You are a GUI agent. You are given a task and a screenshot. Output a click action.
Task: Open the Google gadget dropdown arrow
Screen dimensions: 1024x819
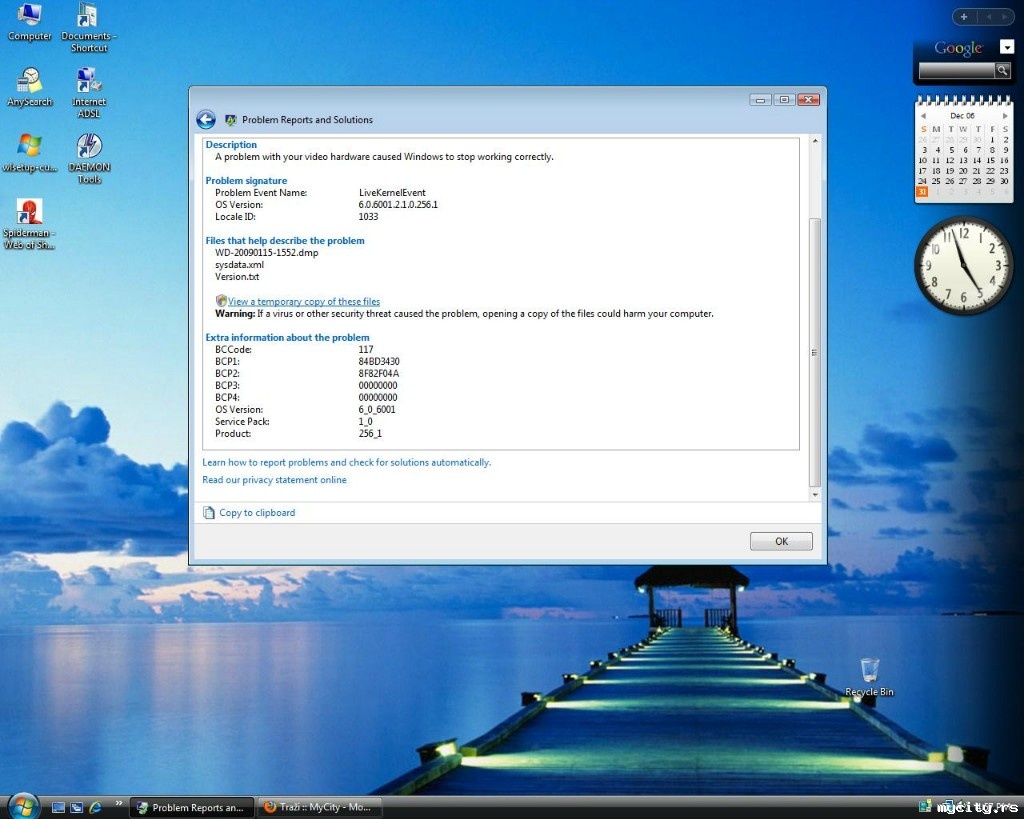(x=1006, y=46)
